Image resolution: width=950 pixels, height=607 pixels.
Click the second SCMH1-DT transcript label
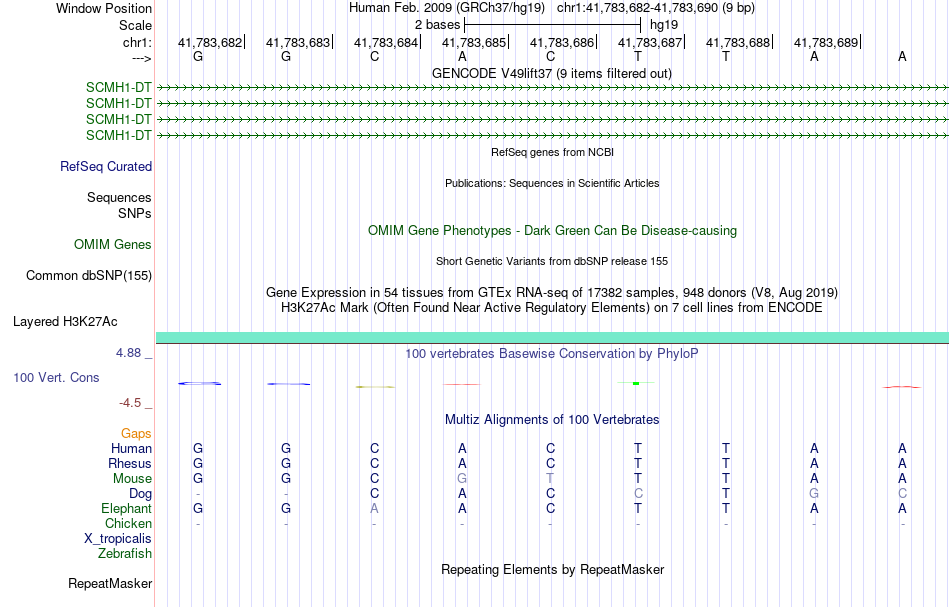(119, 103)
